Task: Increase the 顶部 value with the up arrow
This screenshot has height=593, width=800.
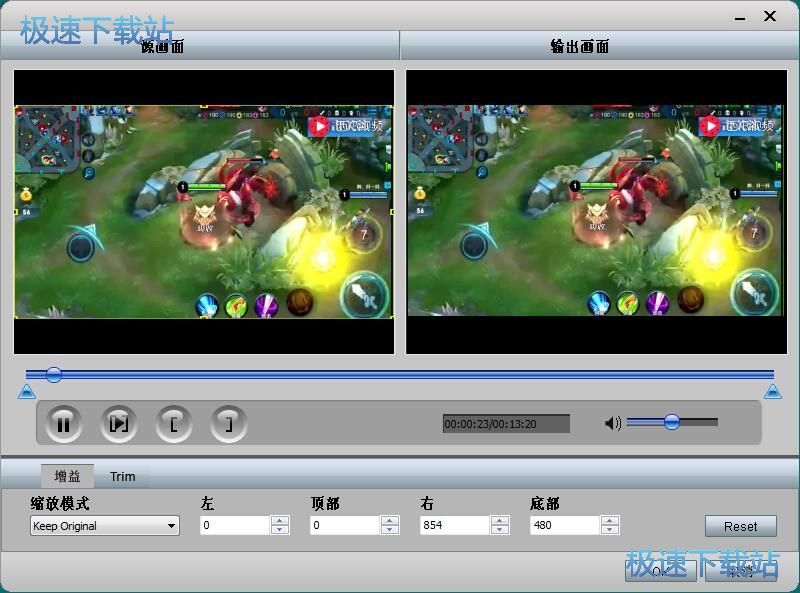Action: pyautogui.click(x=390, y=521)
